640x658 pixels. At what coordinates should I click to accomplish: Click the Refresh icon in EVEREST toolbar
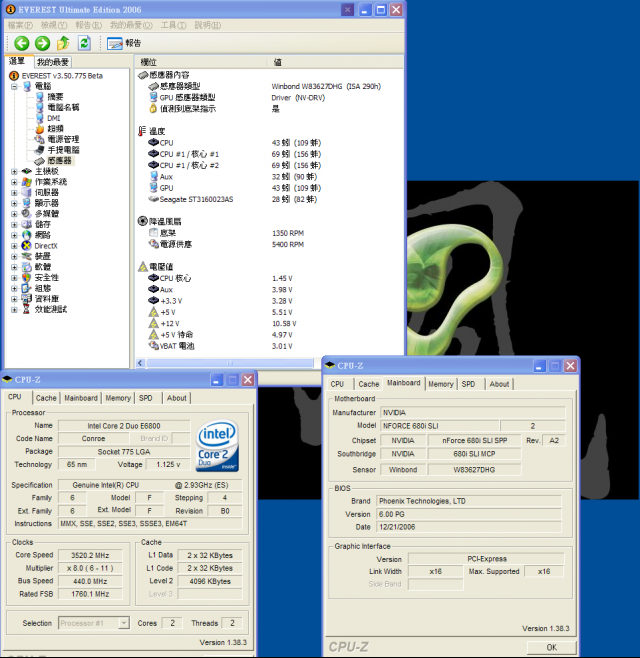(84, 43)
